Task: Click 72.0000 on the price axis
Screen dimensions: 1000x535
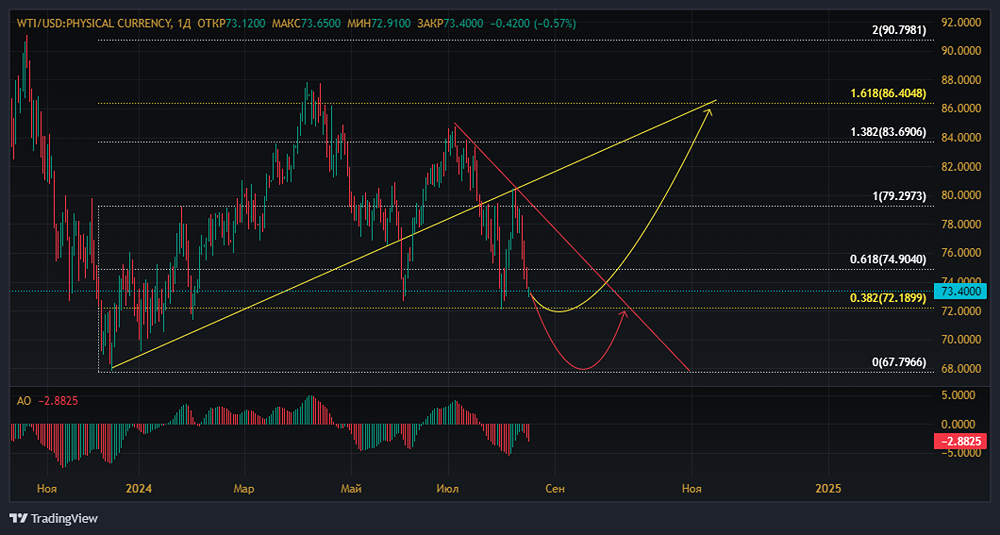Action: point(962,311)
